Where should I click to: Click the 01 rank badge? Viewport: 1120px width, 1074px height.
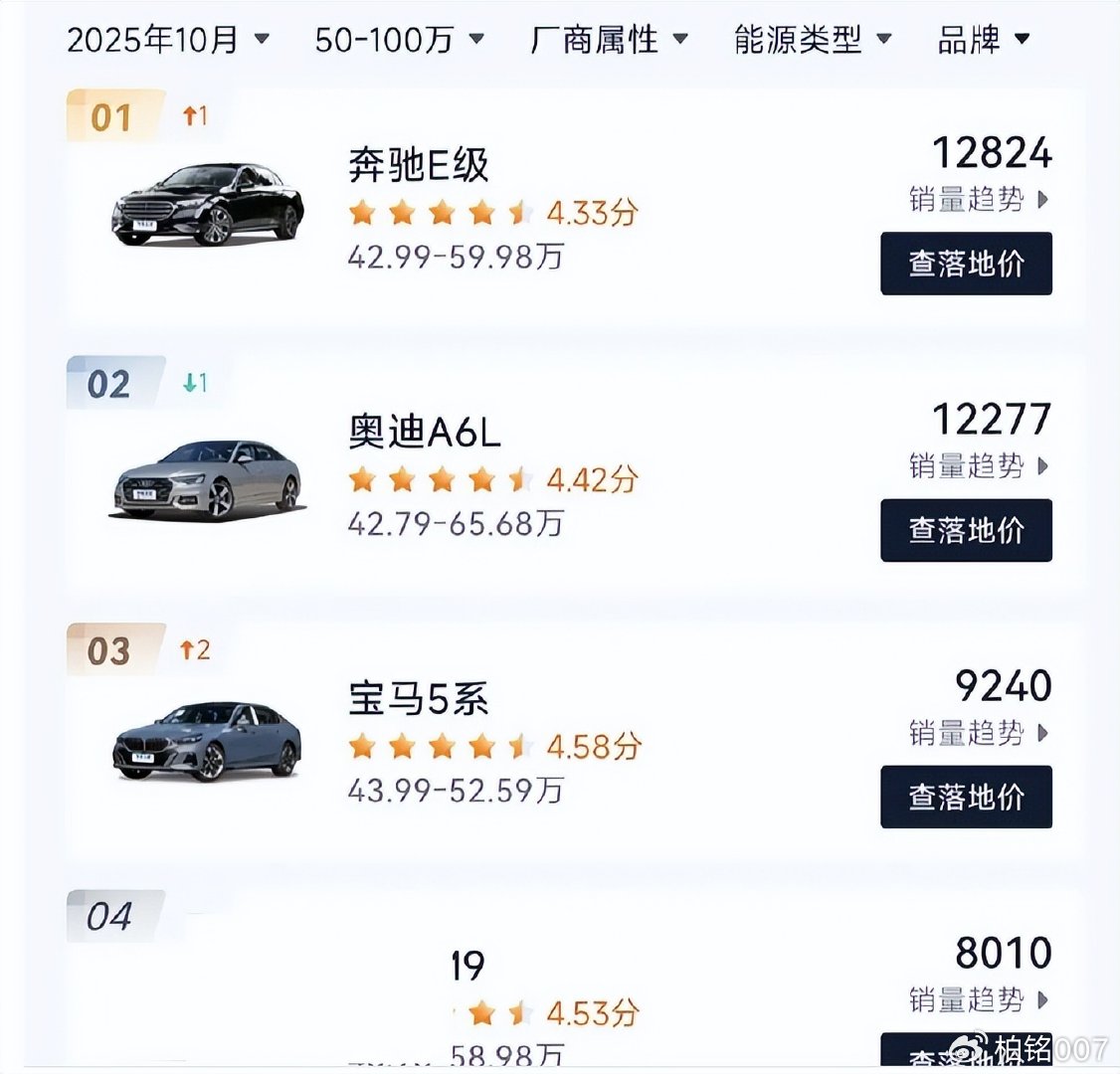point(111,117)
